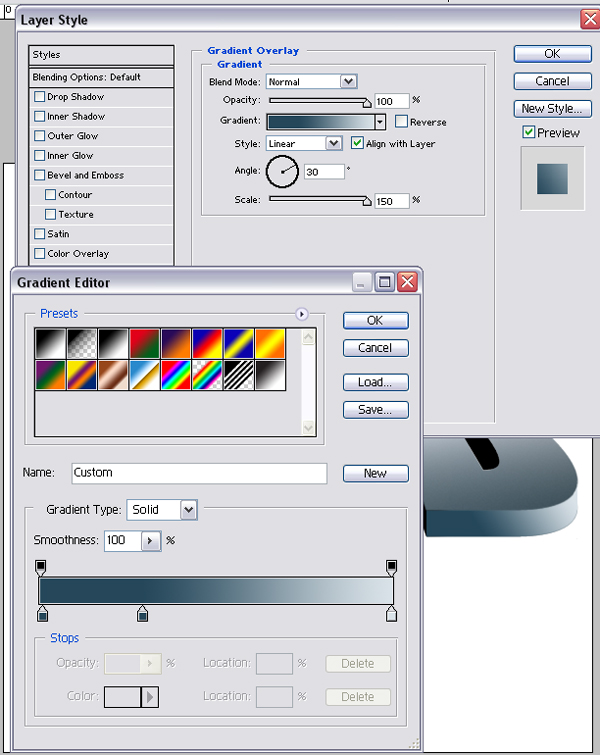Uncheck Align with Layer
600x755 pixels.
[x=357, y=143]
